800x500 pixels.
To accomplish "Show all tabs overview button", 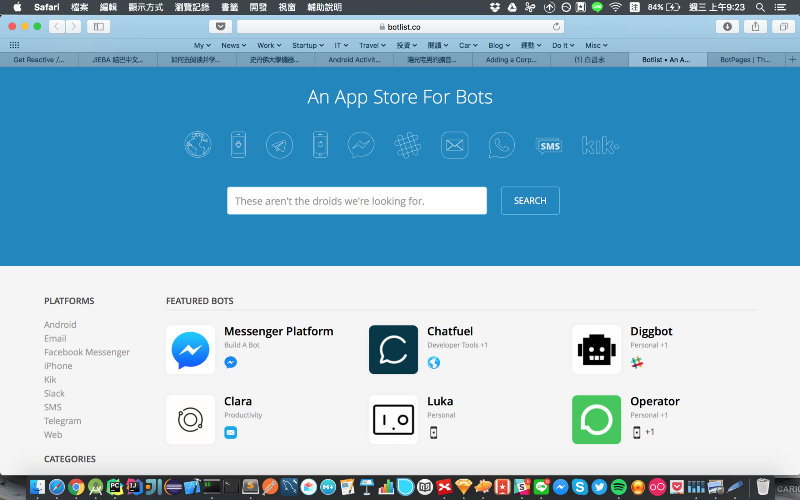I will tap(784, 27).
